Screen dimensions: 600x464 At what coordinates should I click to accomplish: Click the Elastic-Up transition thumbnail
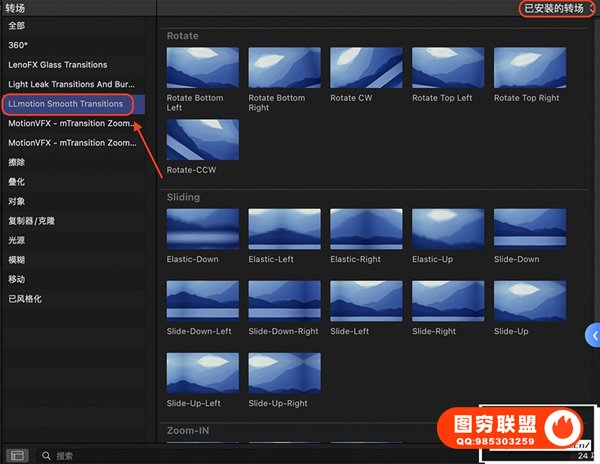(x=448, y=229)
